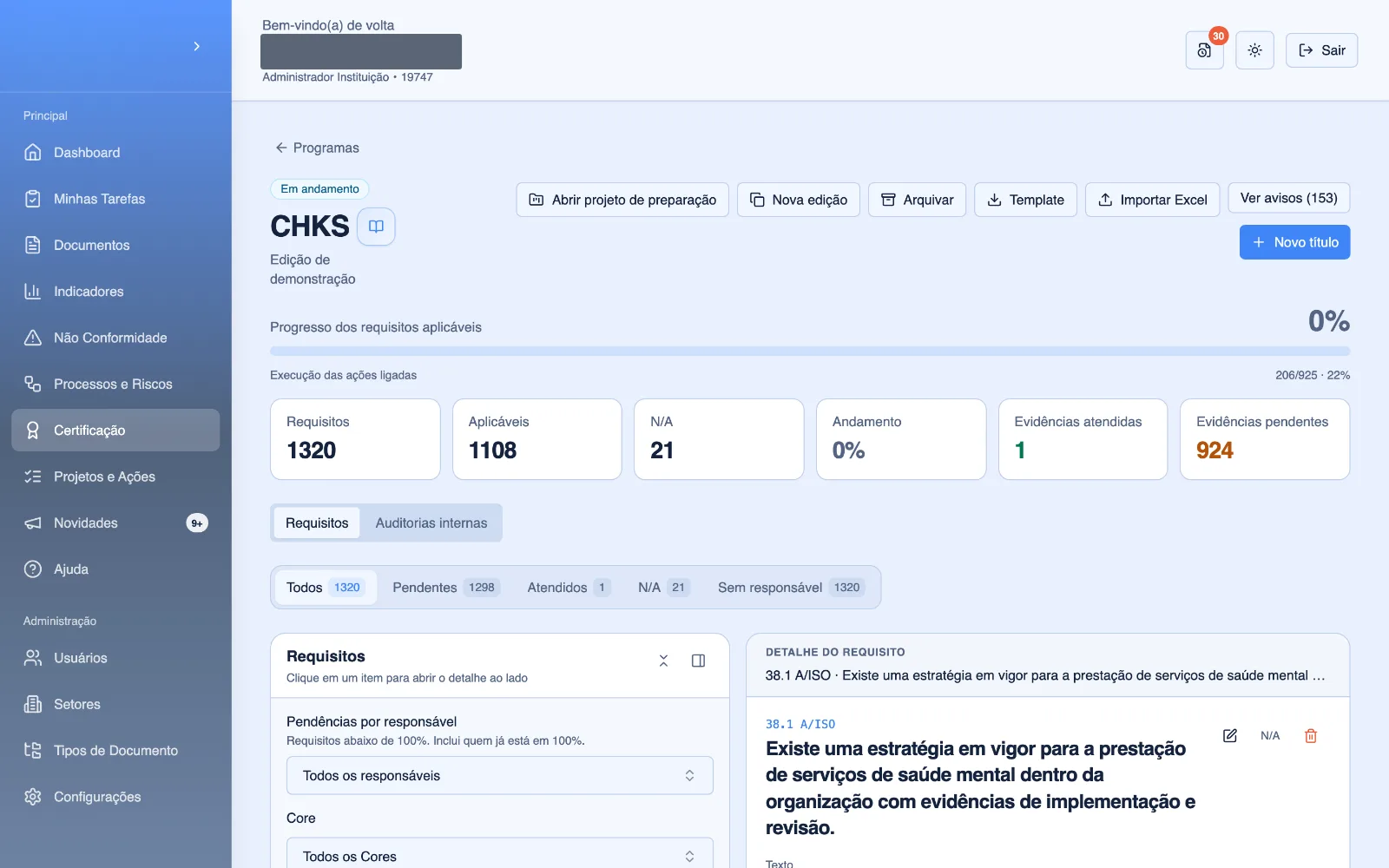Toggle the side panel layout icon
The height and width of the screenshot is (868, 1389).
click(x=698, y=661)
